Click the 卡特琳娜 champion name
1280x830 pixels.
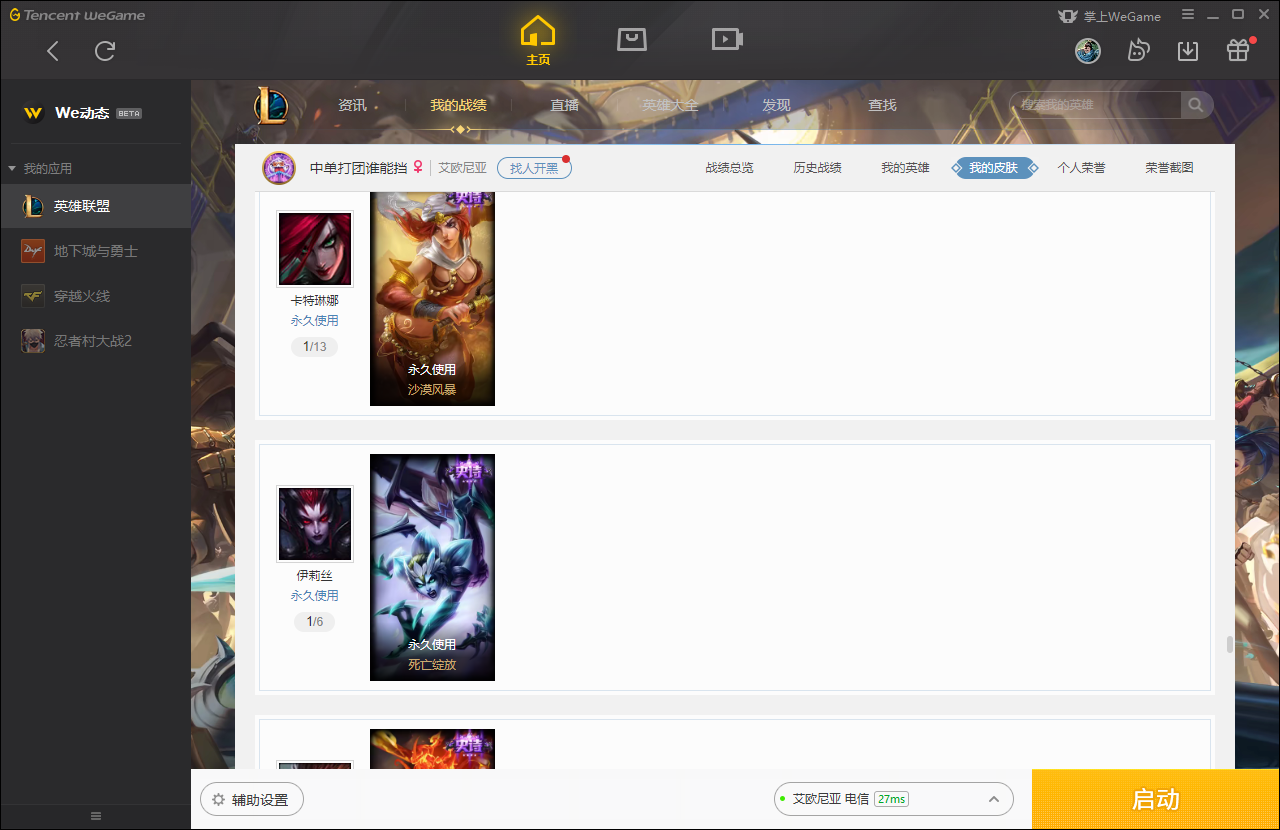(x=315, y=301)
